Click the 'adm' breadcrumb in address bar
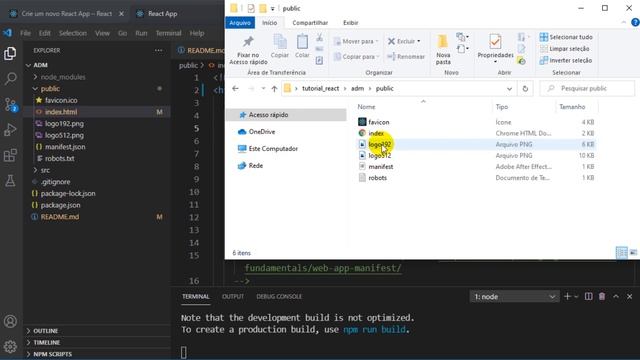640x360 pixels. [x=357, y=89]
